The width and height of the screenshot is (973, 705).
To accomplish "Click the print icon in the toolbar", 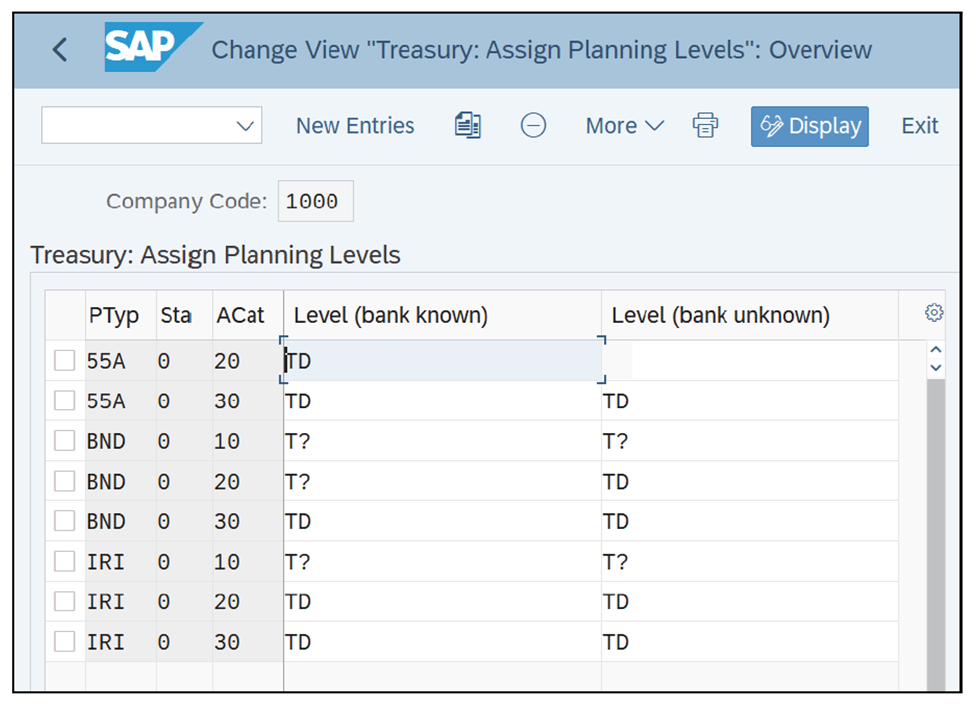I will point(706,125).
